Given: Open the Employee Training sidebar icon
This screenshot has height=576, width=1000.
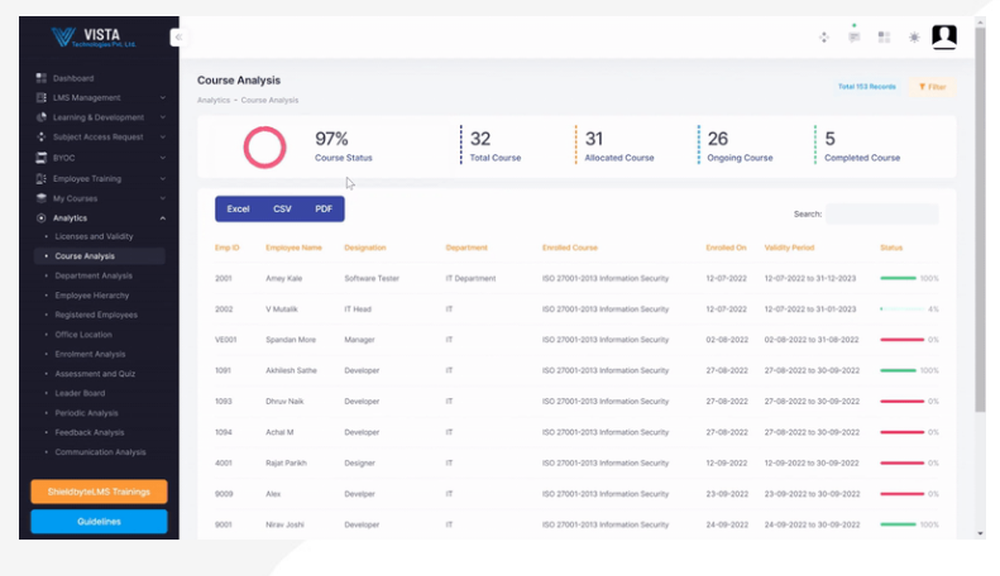Looking at the screenshot, I should 40,178.
